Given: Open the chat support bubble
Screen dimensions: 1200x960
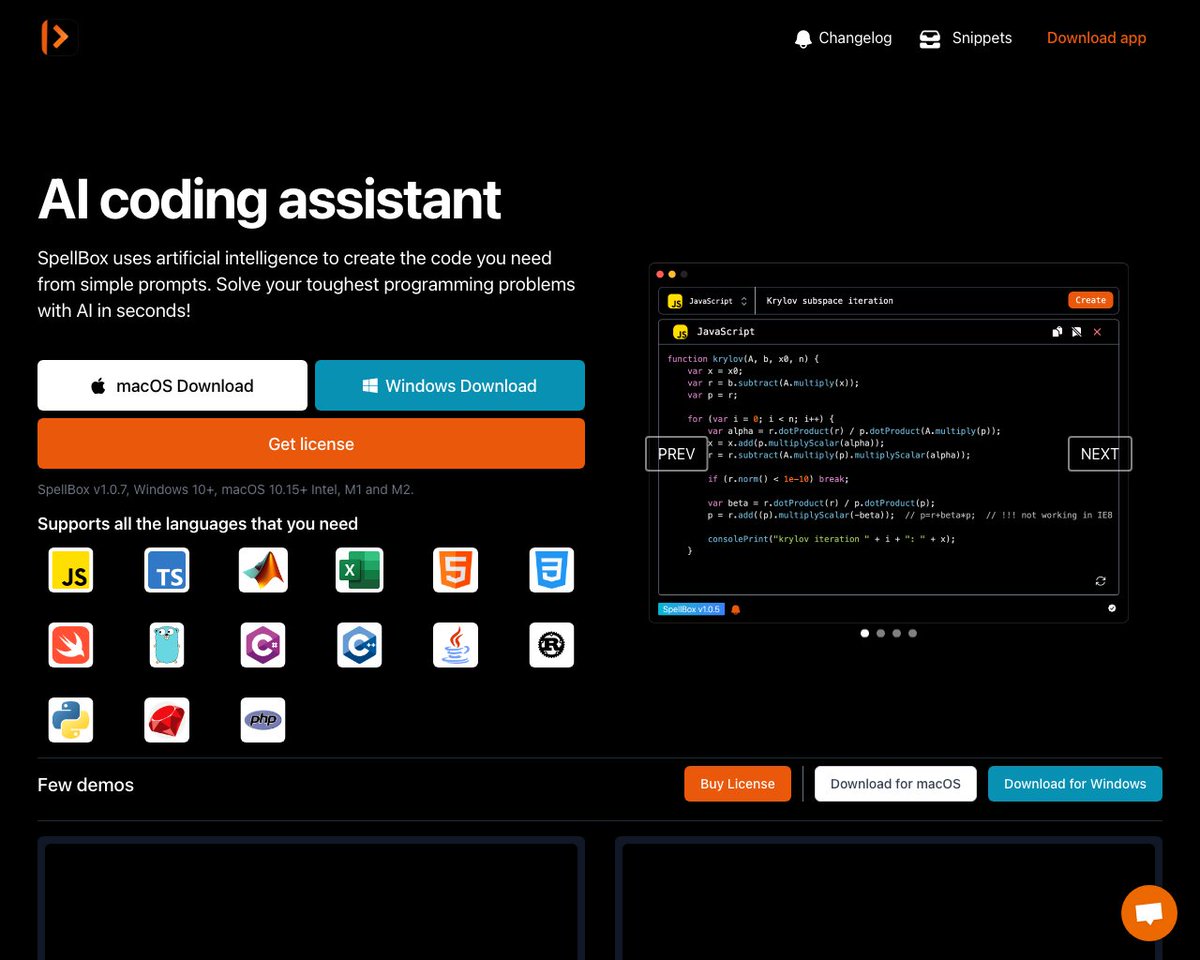Looking at the screenshot, I should [1148, 912].
